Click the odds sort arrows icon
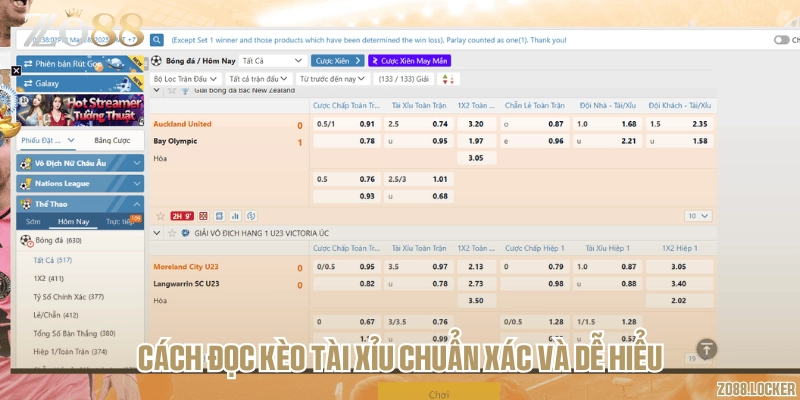Viewport: 800px width, 400px height. pos(445,78)
